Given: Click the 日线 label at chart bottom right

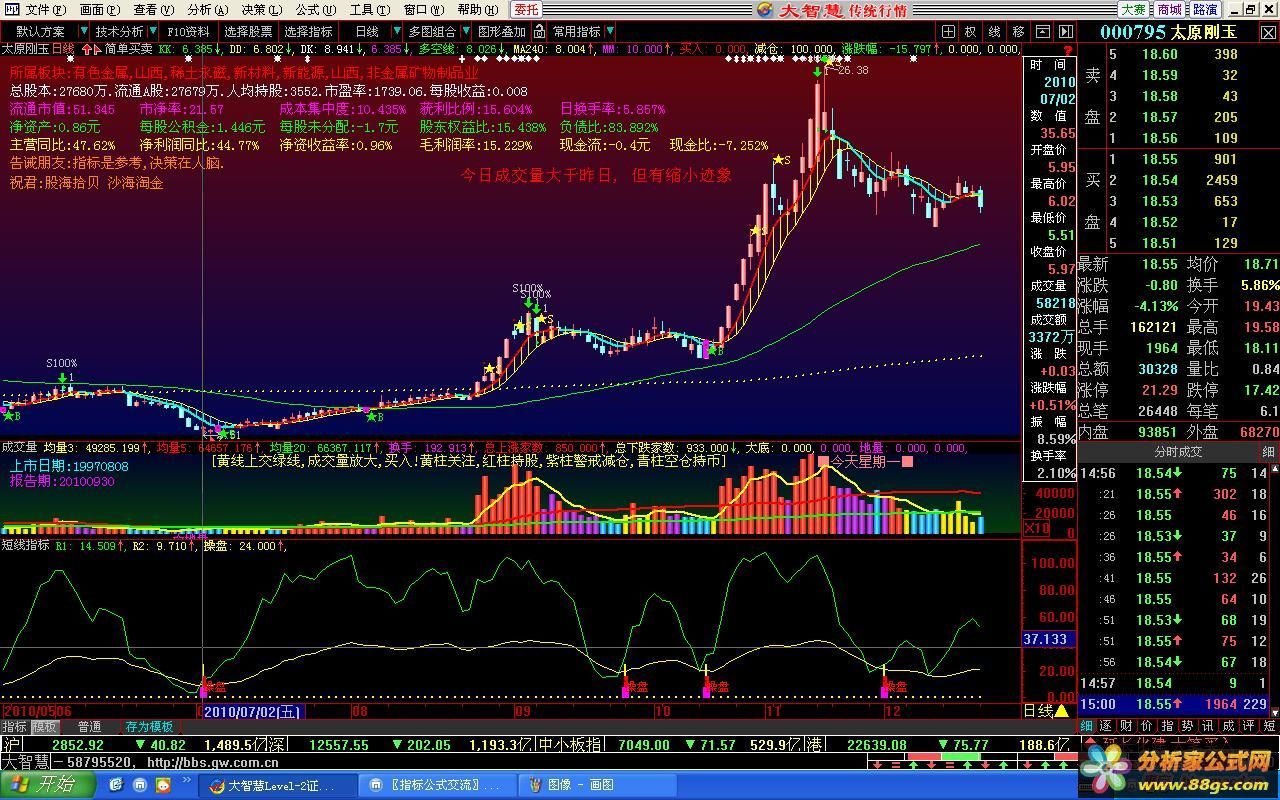Looking at the screenshot, I should pyautogui.click(x=1038, y=711).
